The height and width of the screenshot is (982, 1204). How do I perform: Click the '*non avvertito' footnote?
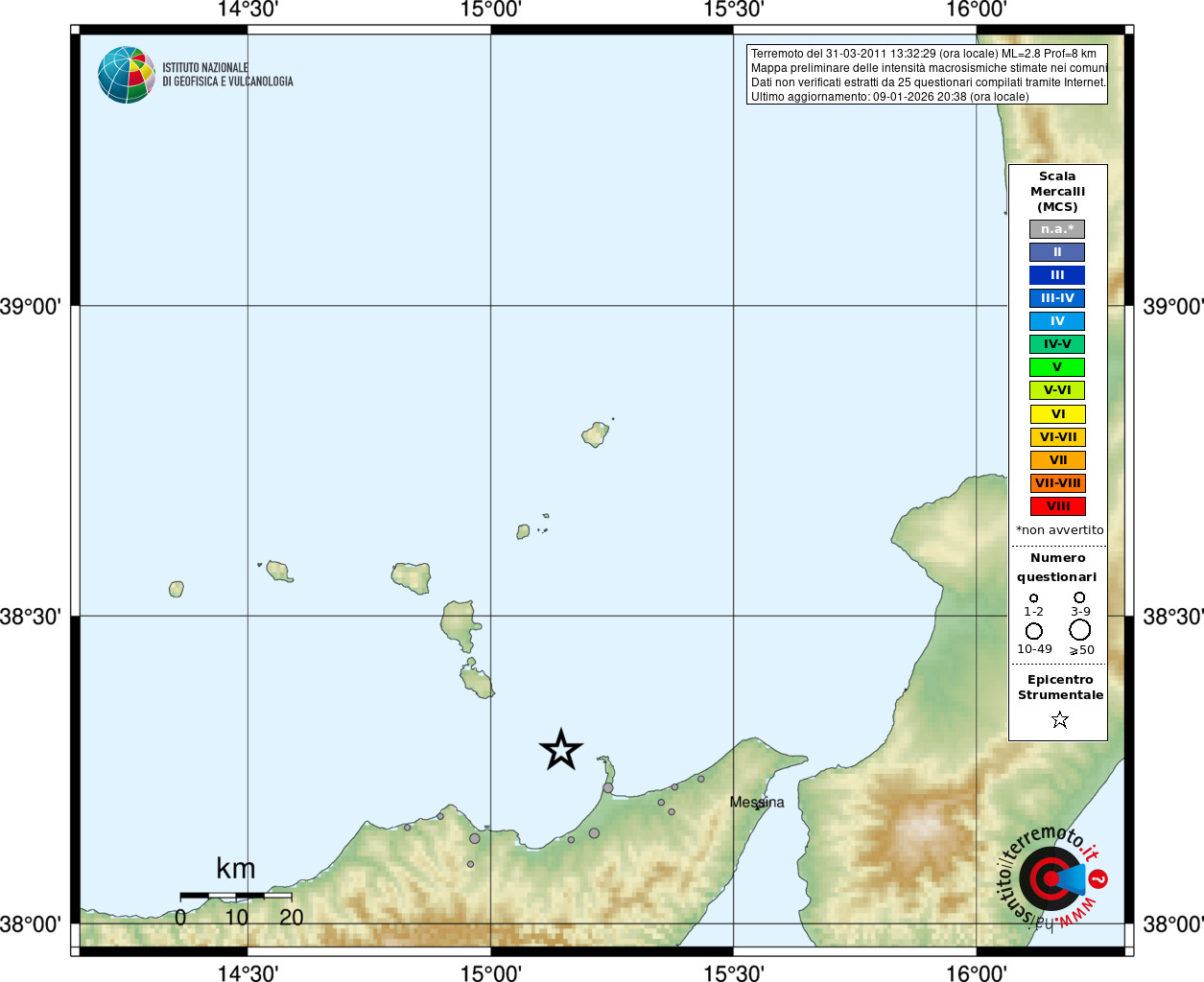click(1059, 530)
